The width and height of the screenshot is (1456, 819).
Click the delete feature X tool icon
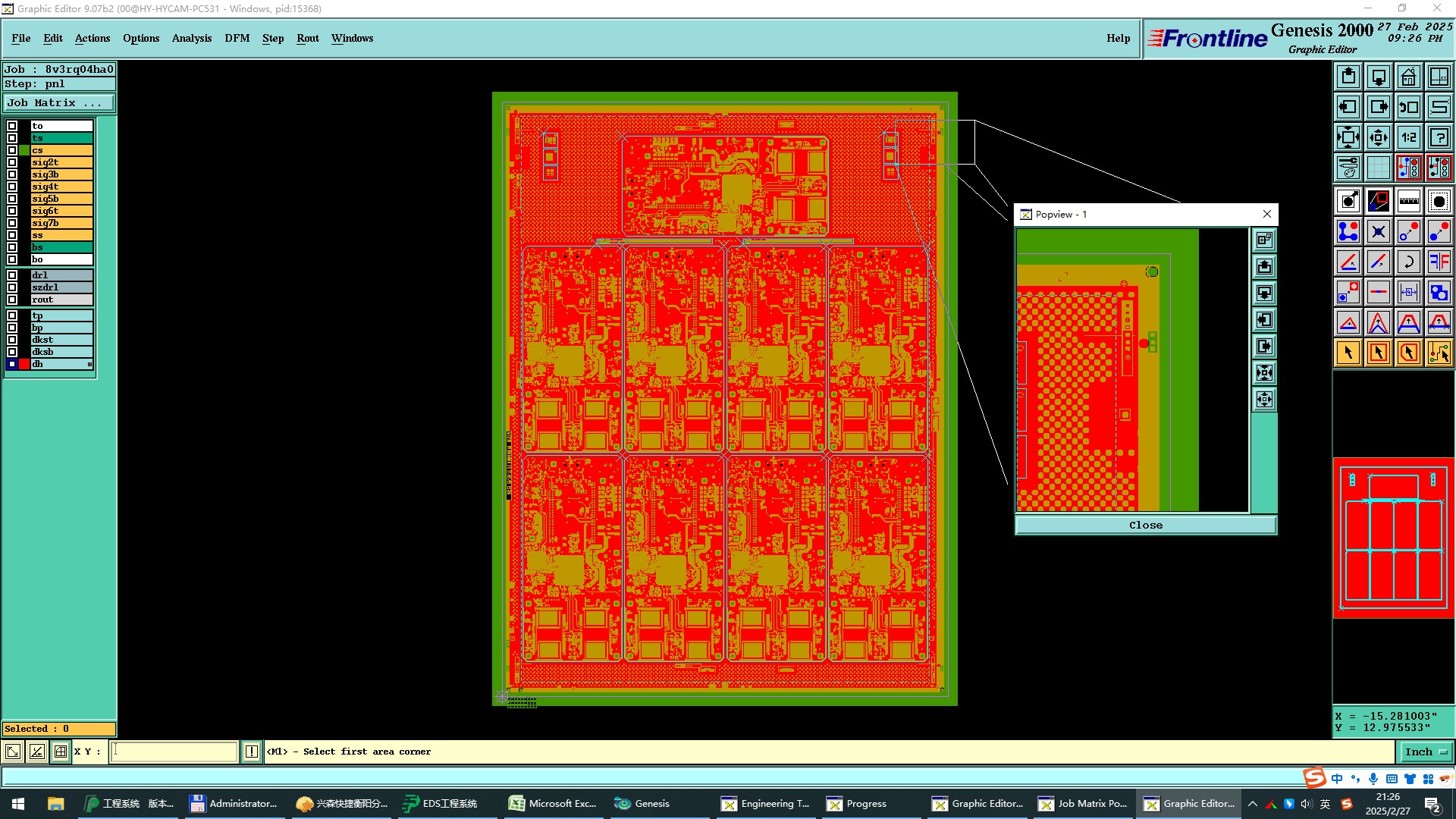pyautogui.click(x=1378, y=231)
